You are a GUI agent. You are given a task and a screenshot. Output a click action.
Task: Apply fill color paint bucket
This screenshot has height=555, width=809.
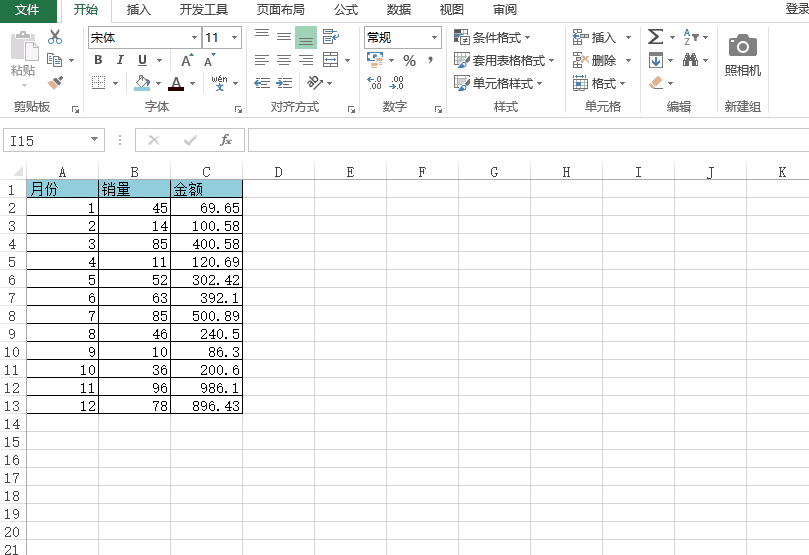tap(142, 83)
